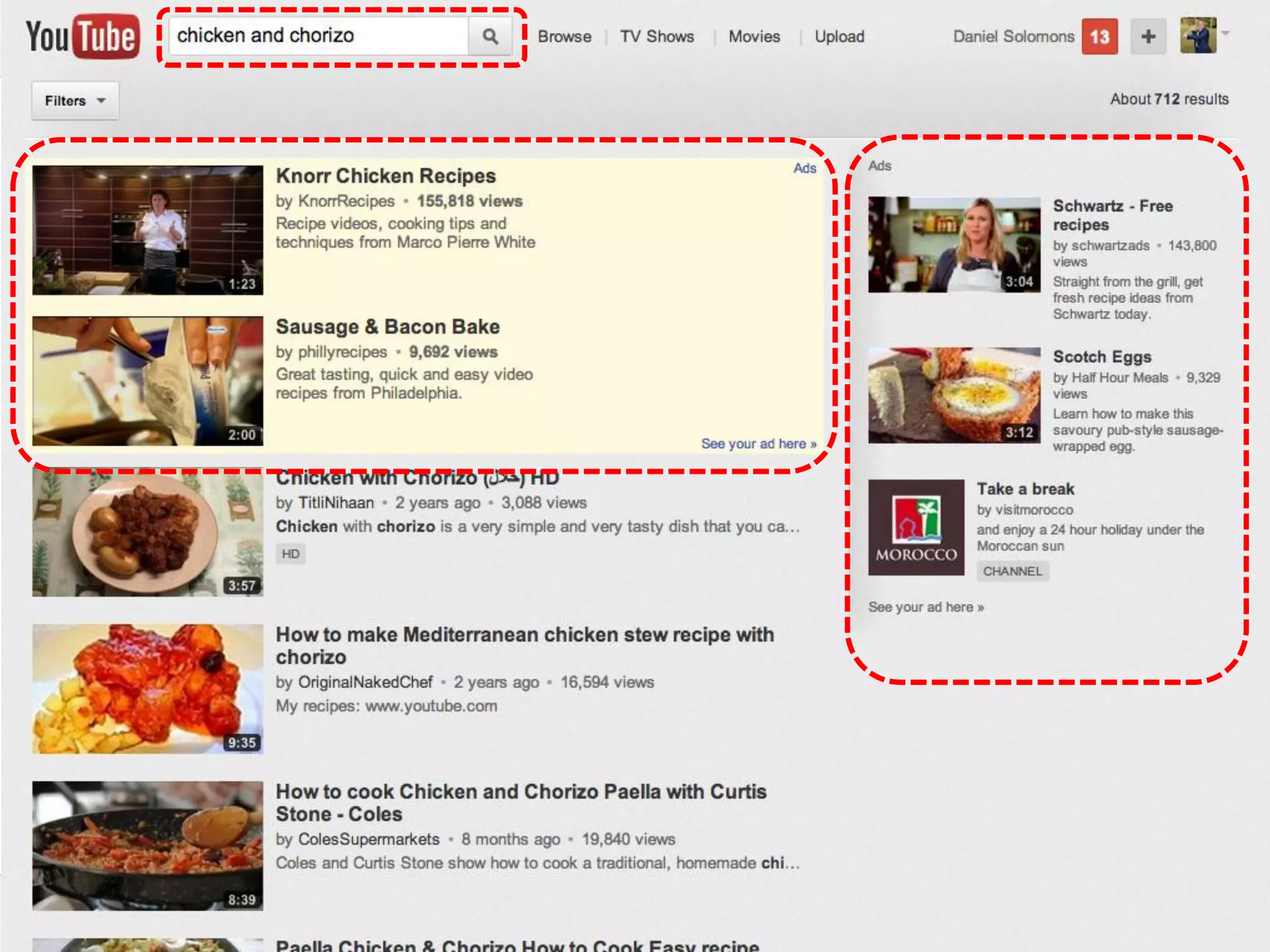Click the HD badge under Chicken with Chorizo
The width and height of the screenshot is (1270, 952).
(290, 553)
